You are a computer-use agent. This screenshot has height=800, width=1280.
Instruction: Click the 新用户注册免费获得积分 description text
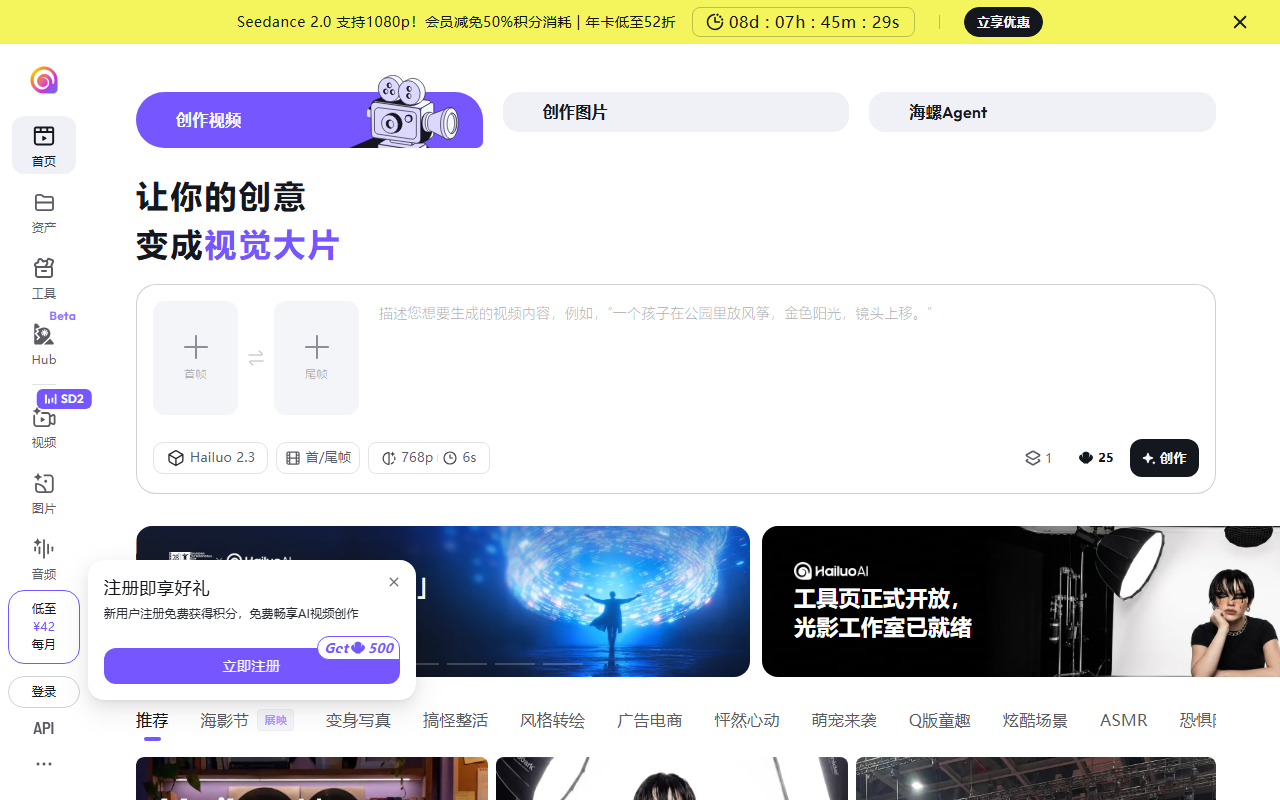click(231, 613)
